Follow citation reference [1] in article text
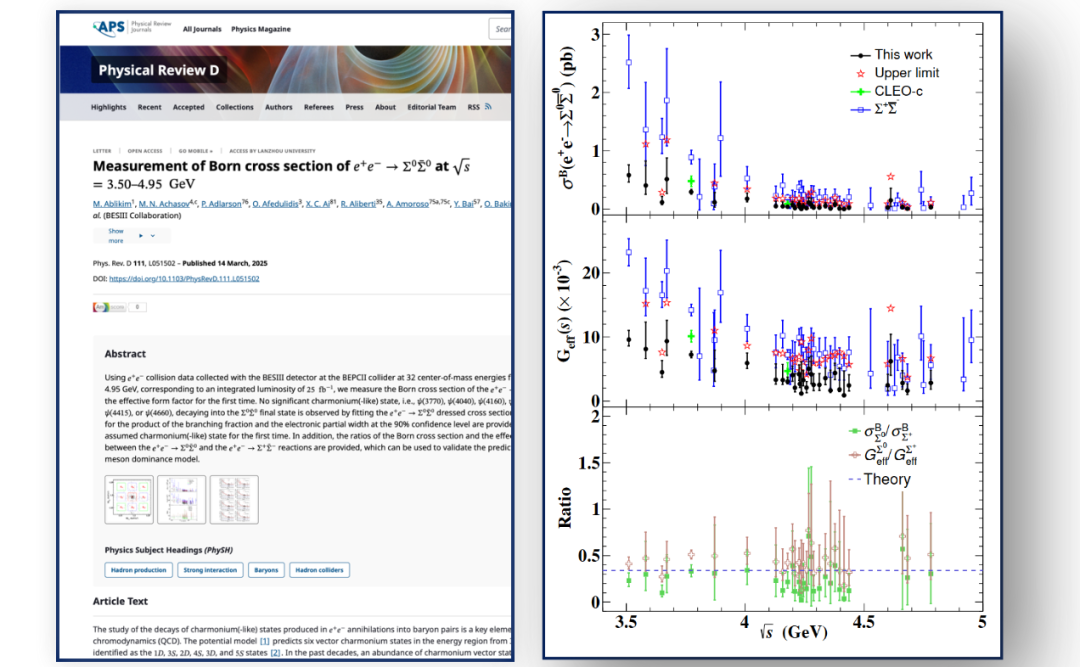This screenshot has height=667, width=1080. 265,640
